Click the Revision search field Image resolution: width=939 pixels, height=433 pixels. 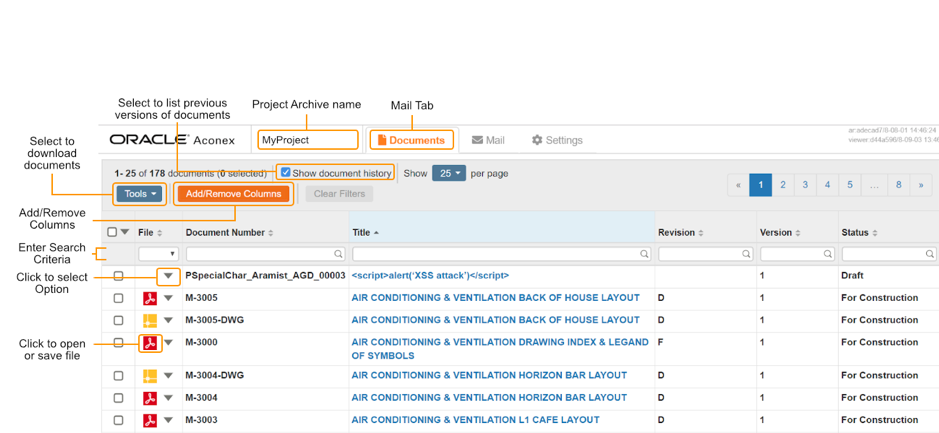pyautogui.click(x=705, y=254)
